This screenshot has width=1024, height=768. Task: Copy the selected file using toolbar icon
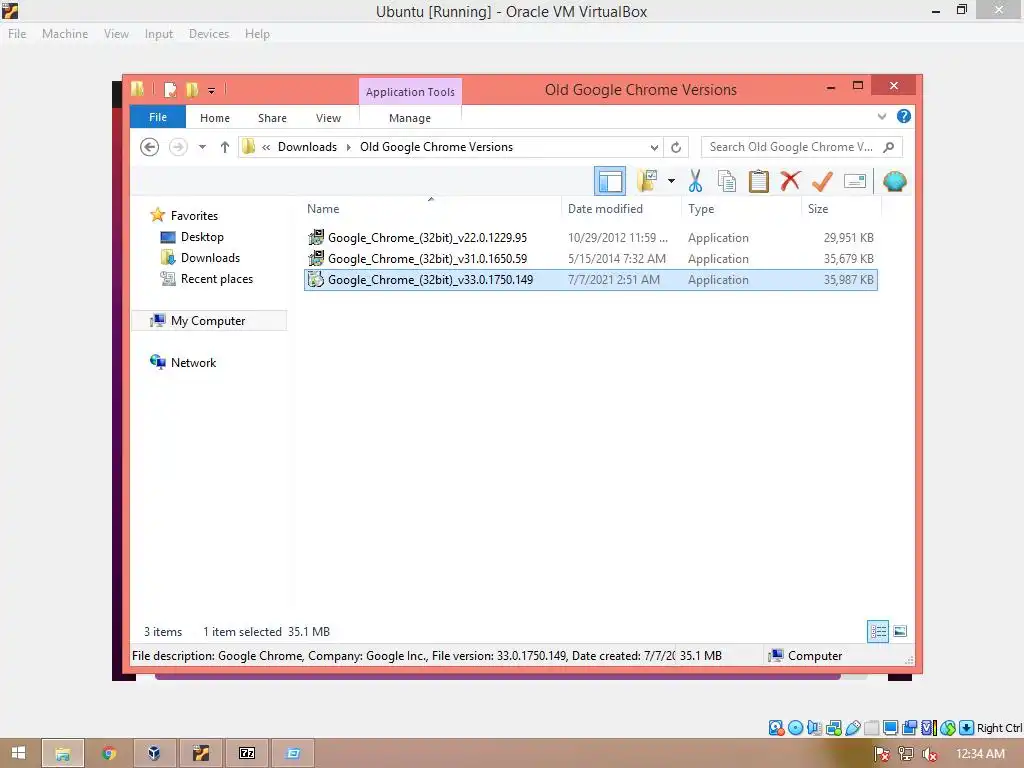coord(726,181)
